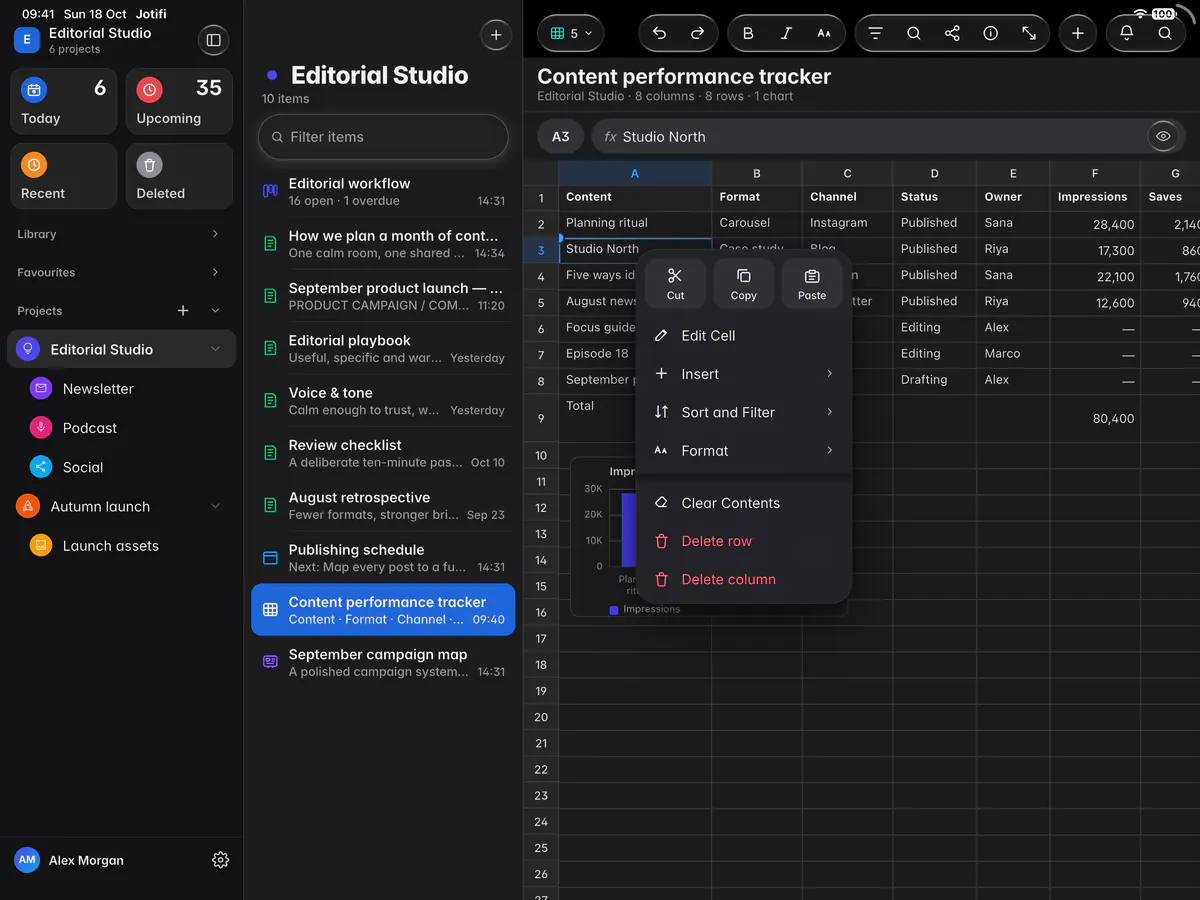Choose Delete row
1200x900 pixels.
point(744,541)
